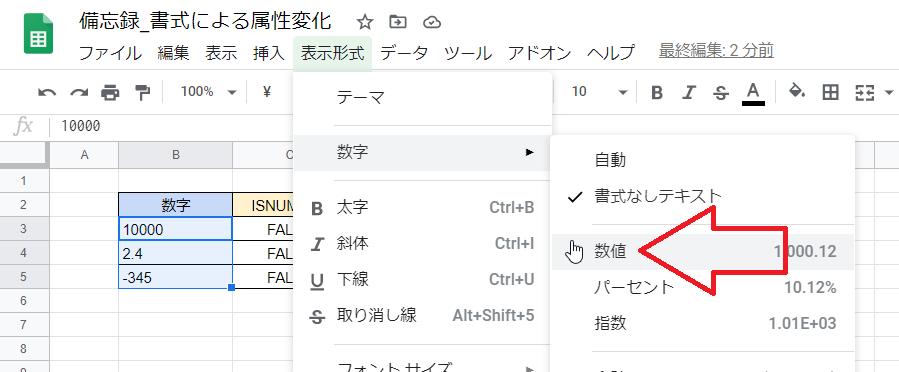
Task: Select cell containing 2.4
Action: click(175, 253)
